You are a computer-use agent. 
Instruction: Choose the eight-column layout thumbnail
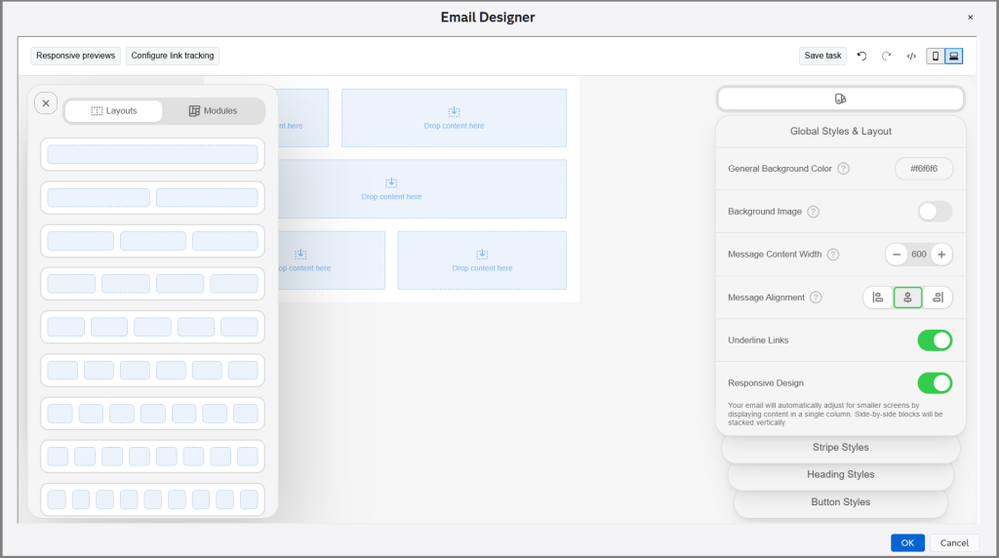(x=152, y=456)
